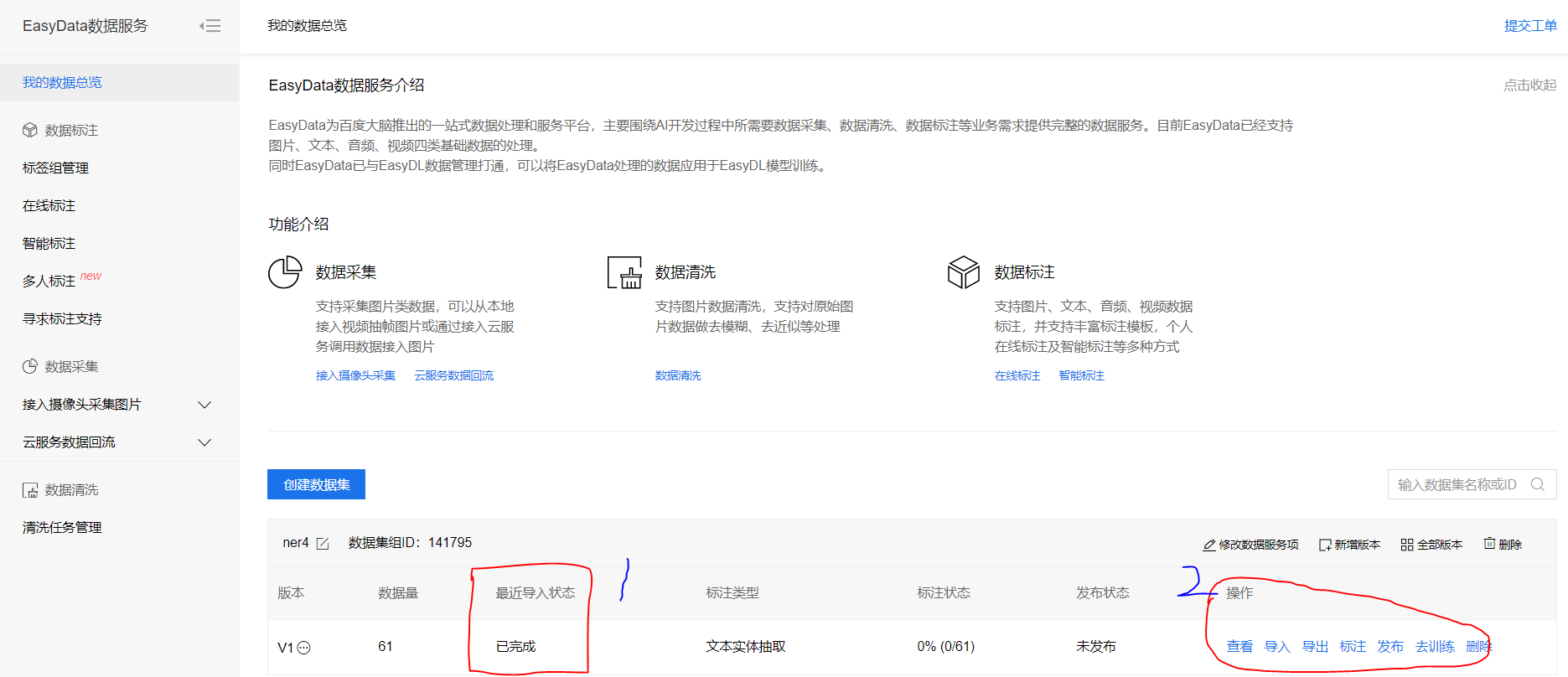Click the cube icon beside sidebar 数据标注
The height and width of the screenshot is (677, 1568).
[30, 130]
